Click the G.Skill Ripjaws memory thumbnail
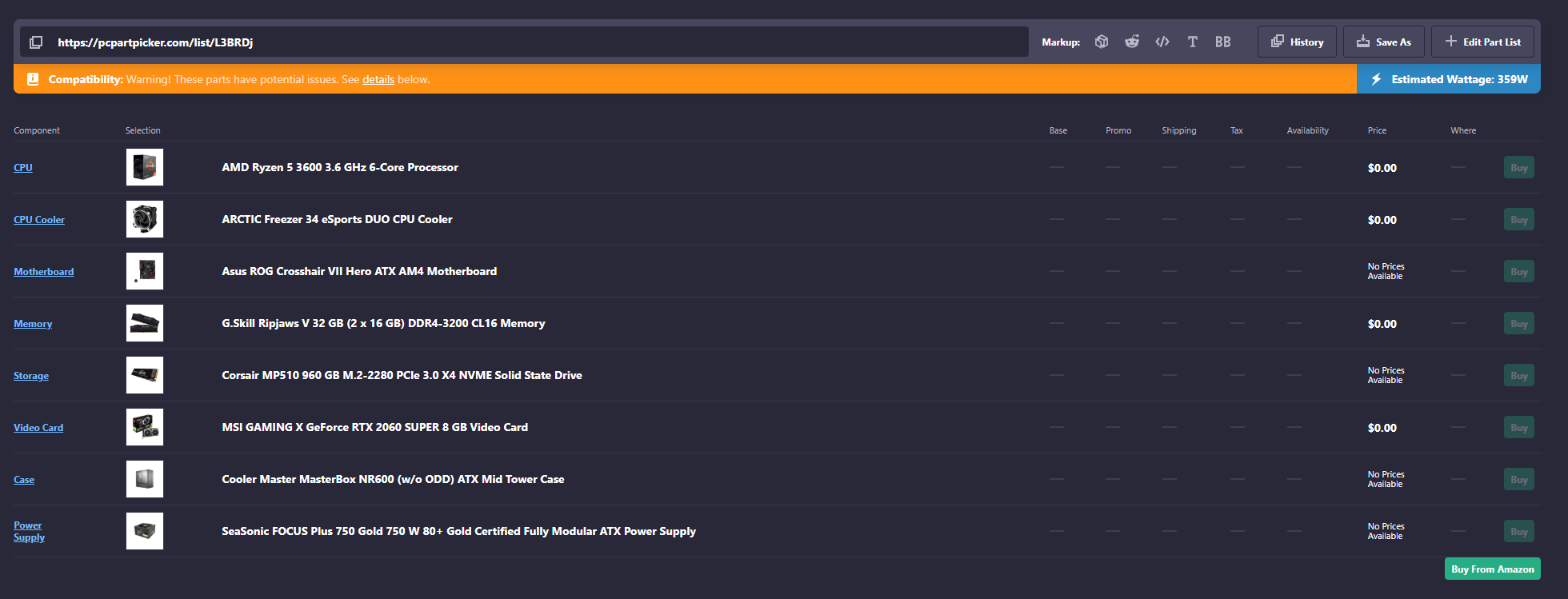This screenshot has width=1568, height=599. tap(145, 323)
